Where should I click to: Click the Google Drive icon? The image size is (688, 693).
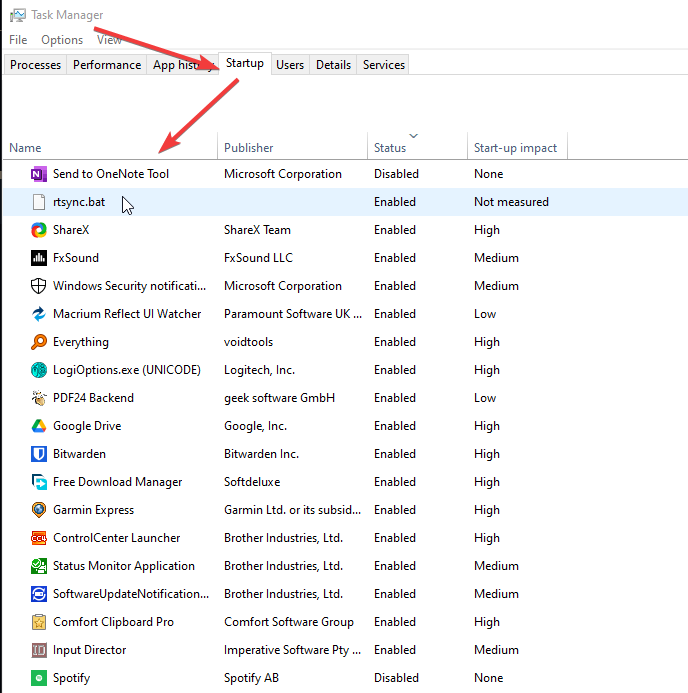[39, 426]
